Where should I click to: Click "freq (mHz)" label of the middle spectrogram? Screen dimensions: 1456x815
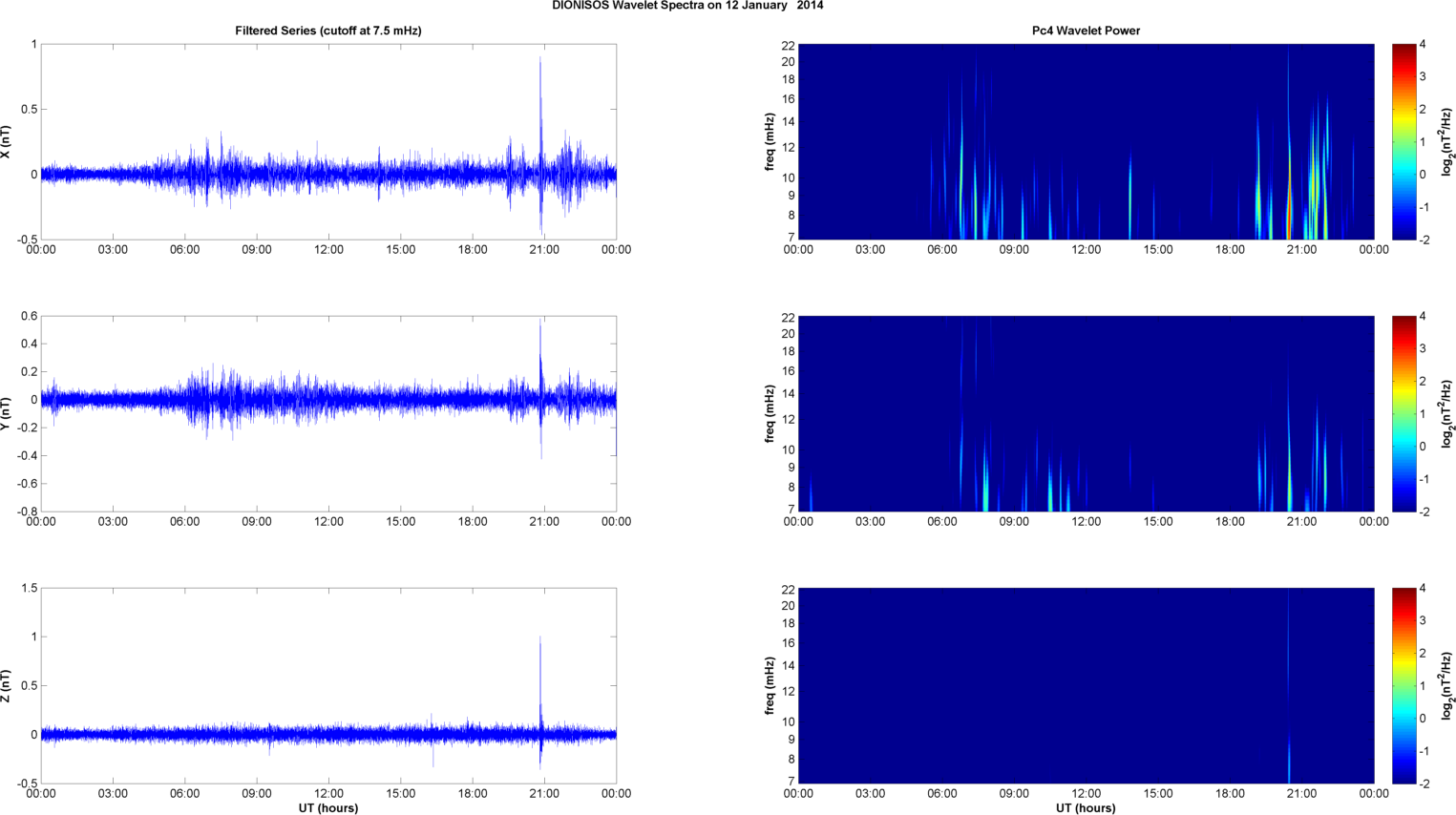(770, 414)
